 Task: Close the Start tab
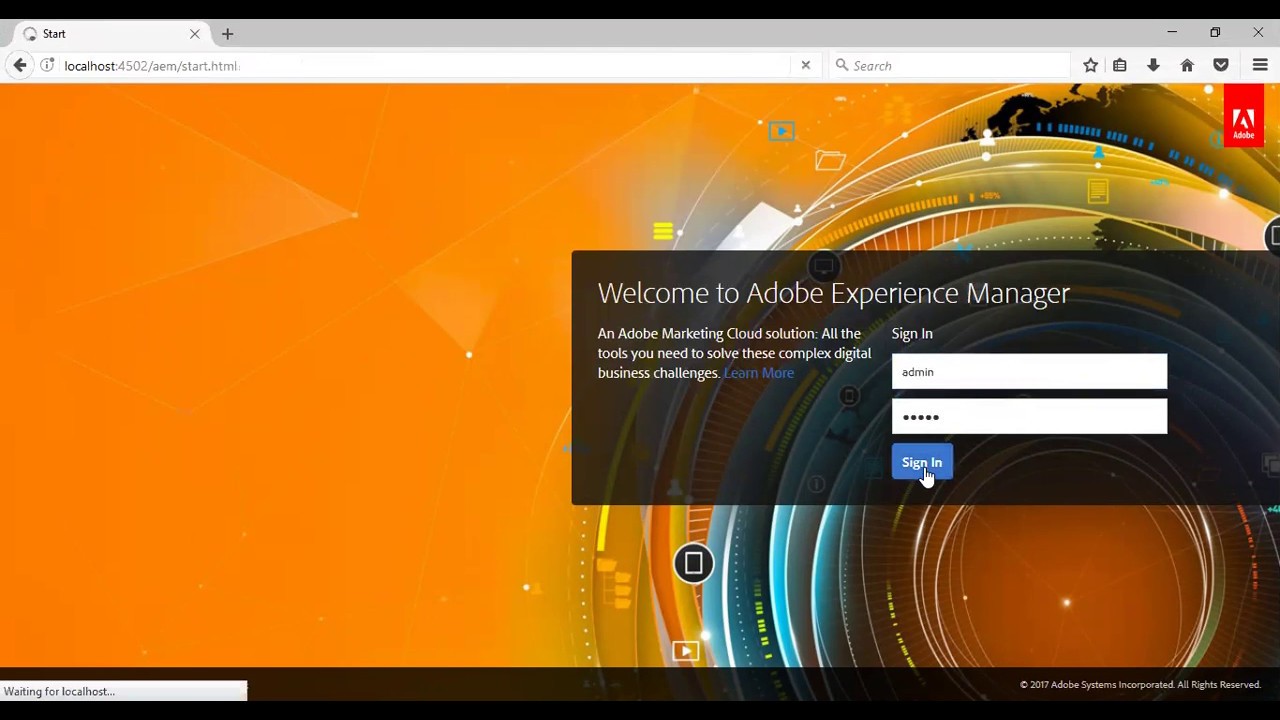(194, 34)
